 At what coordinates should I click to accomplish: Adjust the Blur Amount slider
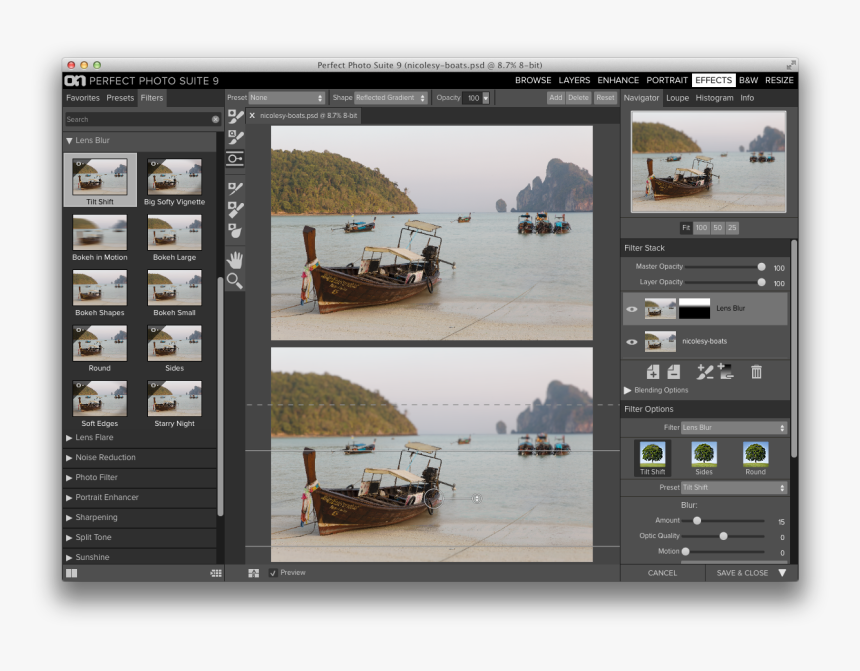(697, 521)
